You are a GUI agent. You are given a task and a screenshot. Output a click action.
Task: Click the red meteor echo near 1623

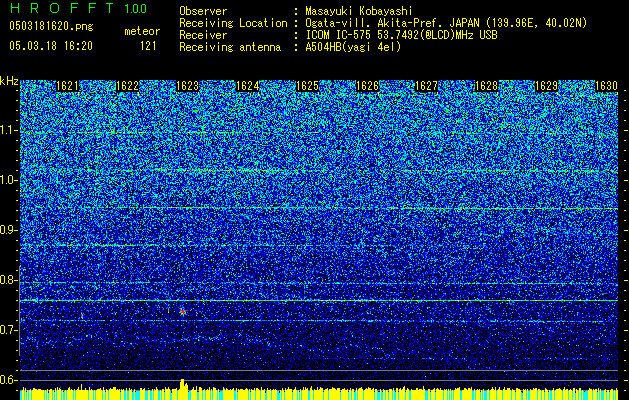coord(183,311)
